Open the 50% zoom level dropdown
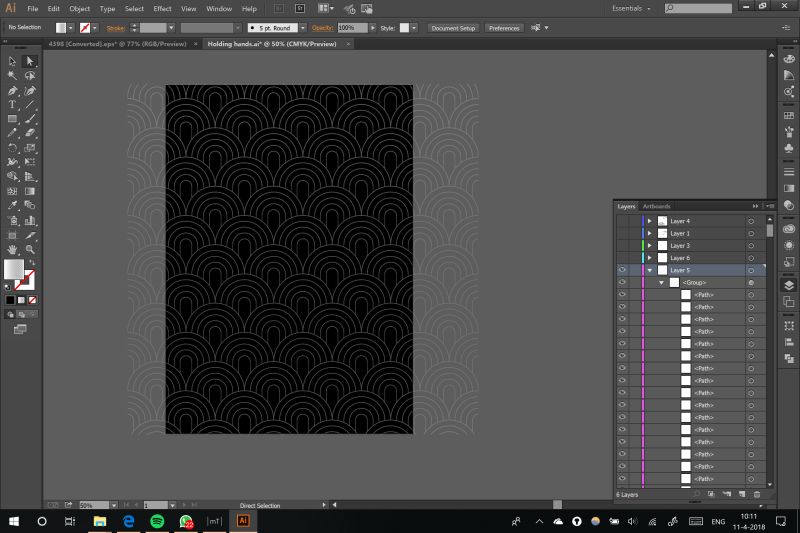This screenshot has height=533, width=800. pyautogui.click(x=113, y=505)
